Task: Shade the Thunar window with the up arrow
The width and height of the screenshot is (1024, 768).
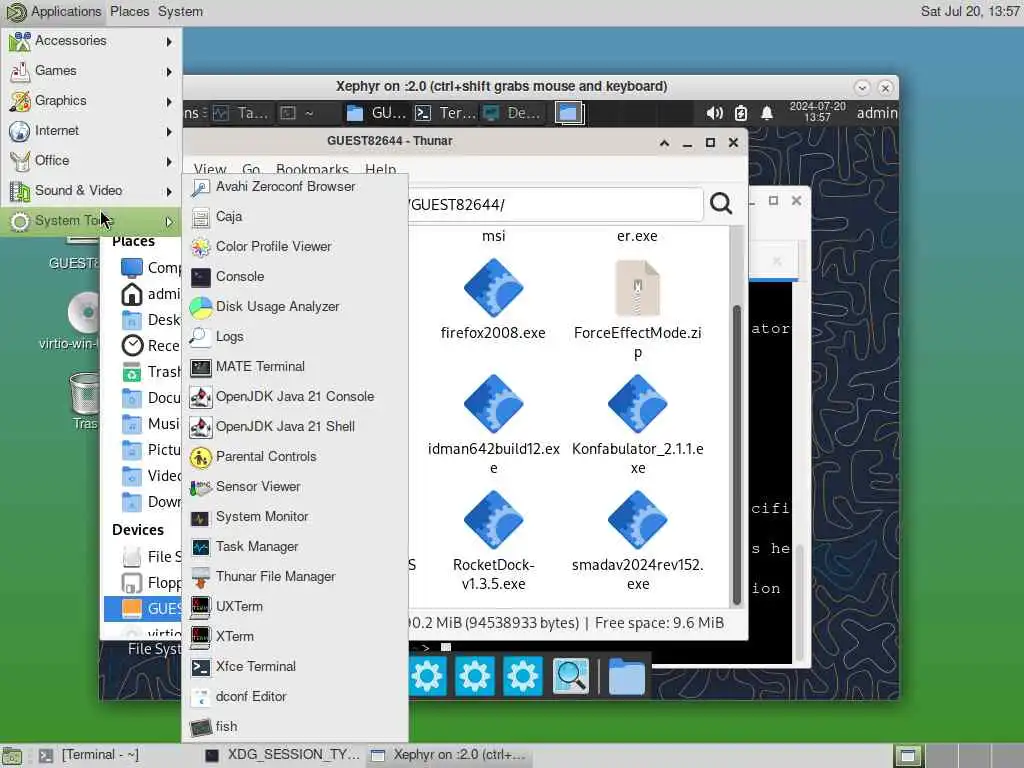Action: pyautogui.click(x=664, y=143)
